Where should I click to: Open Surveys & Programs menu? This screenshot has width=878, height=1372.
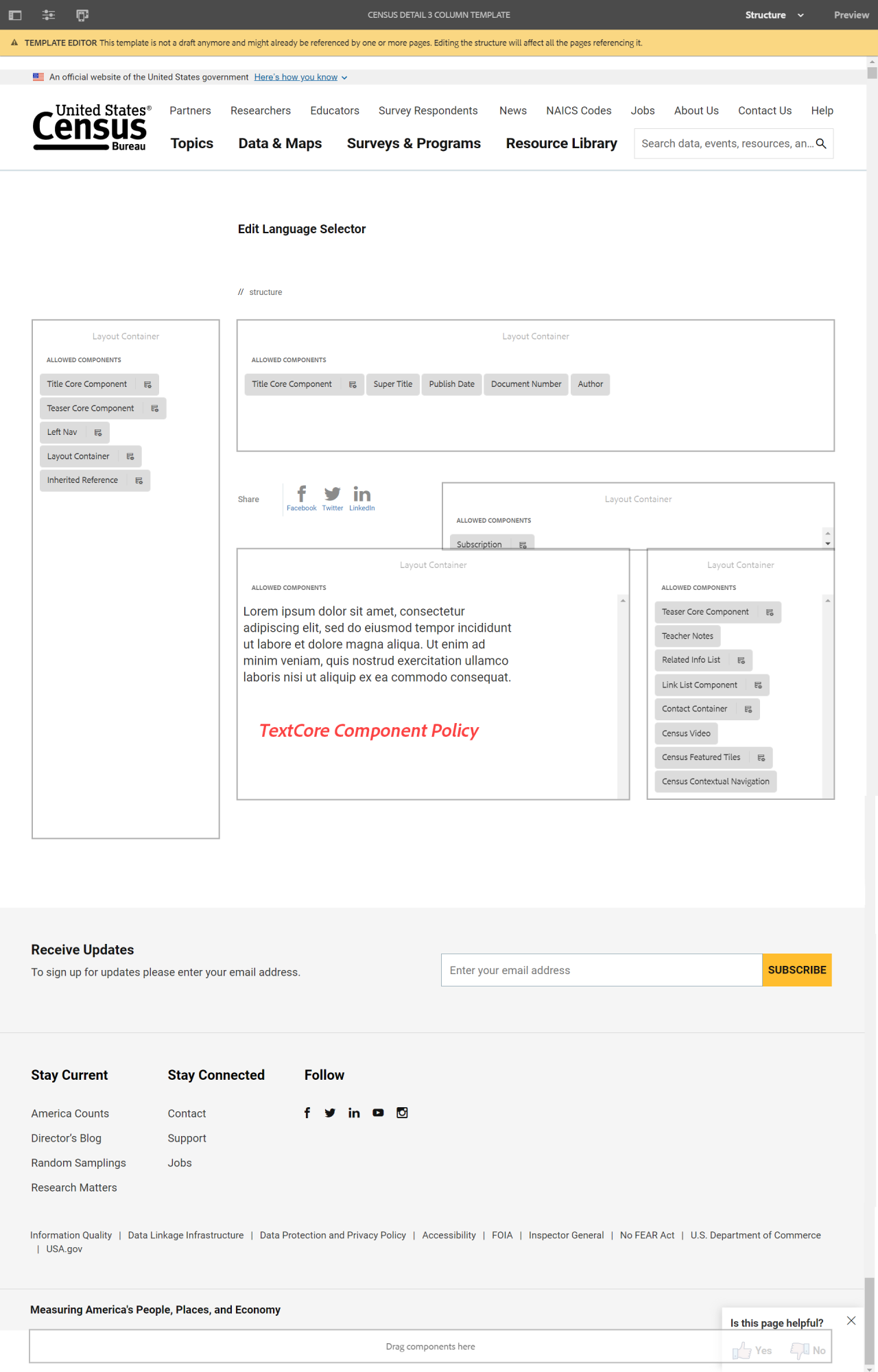[x=414, y=143]
